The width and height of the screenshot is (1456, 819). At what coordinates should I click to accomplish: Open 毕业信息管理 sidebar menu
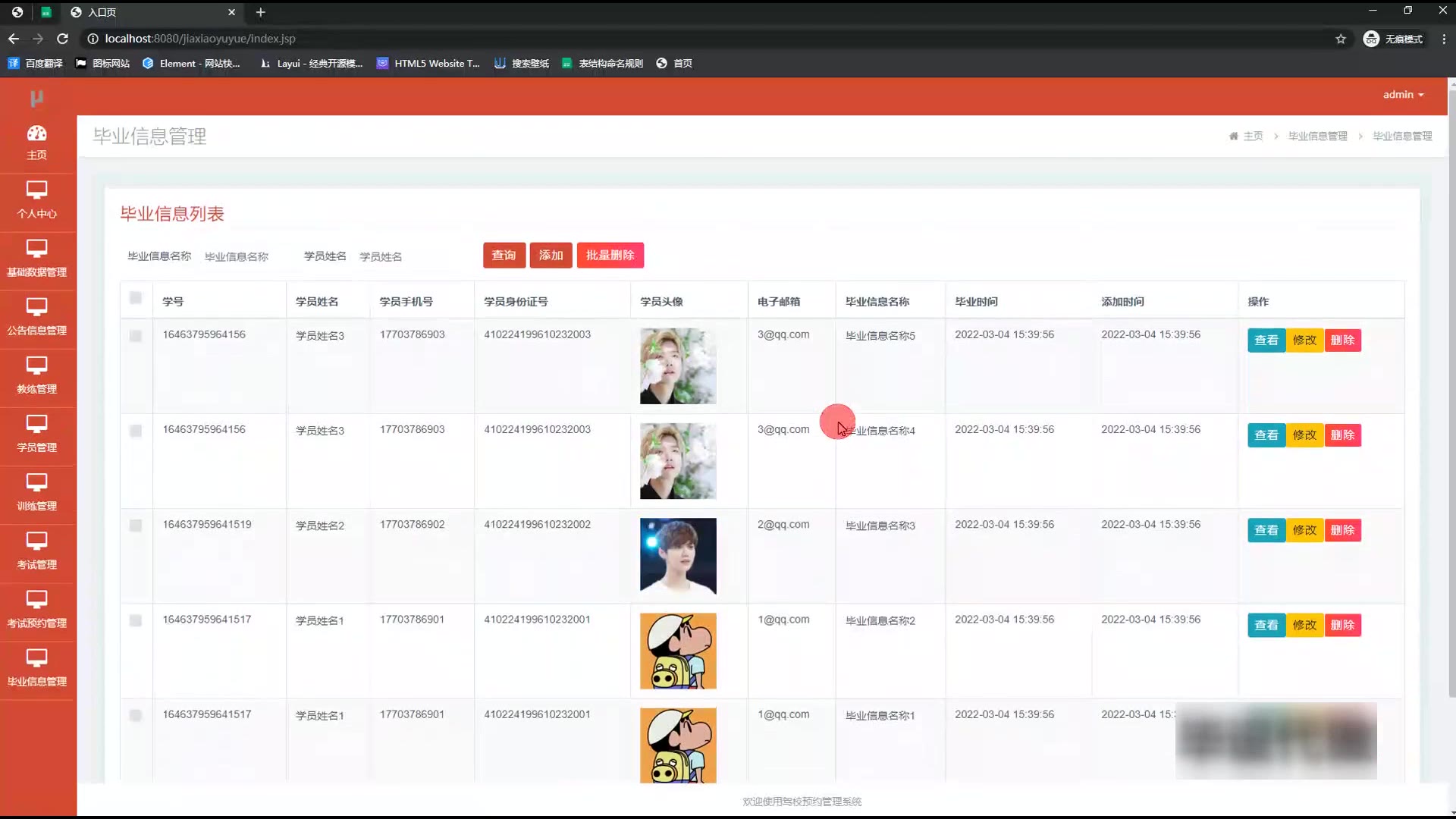(36, 667)
